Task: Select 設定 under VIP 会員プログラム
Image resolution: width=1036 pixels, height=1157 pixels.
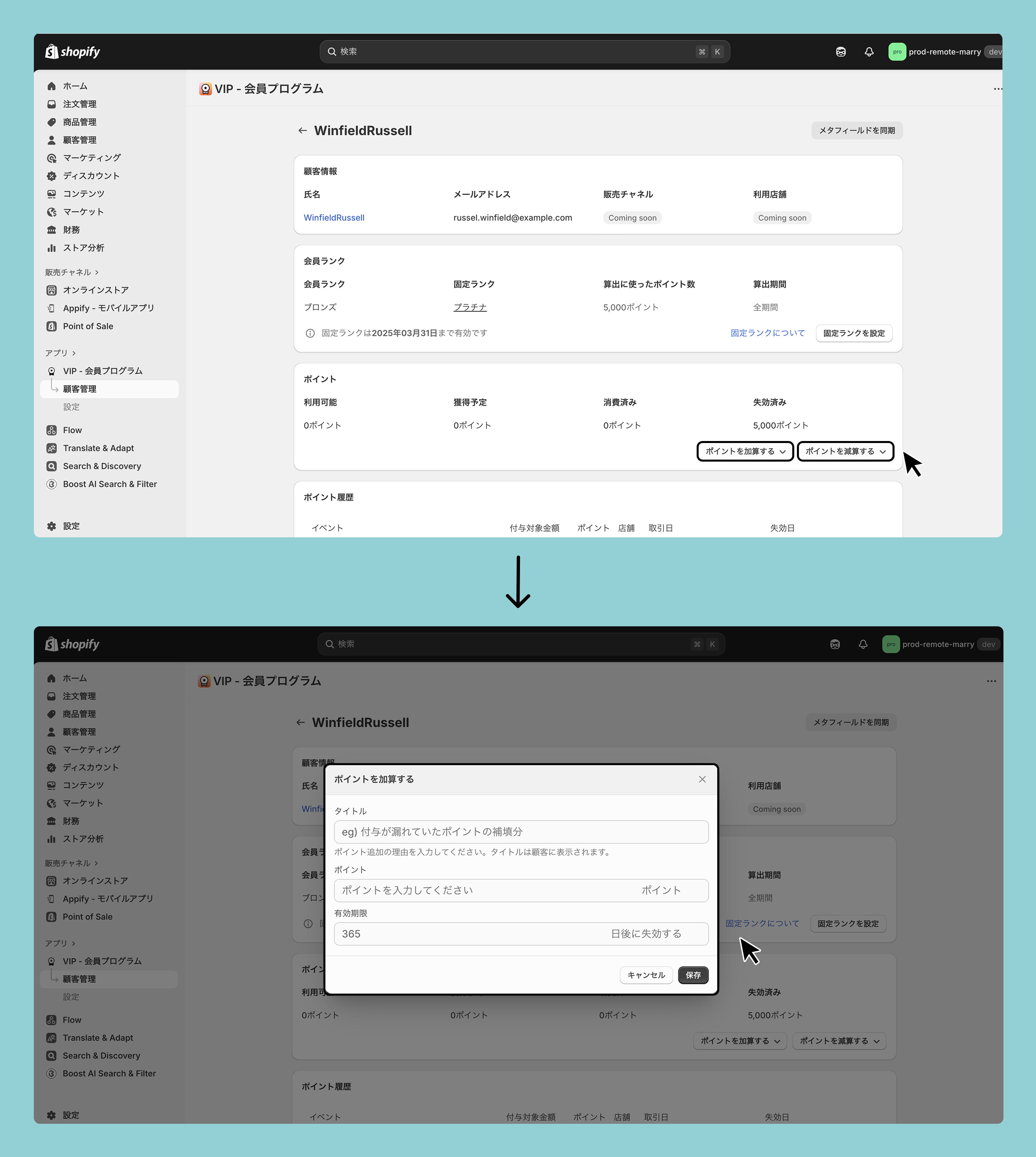Action: point(71,406)
